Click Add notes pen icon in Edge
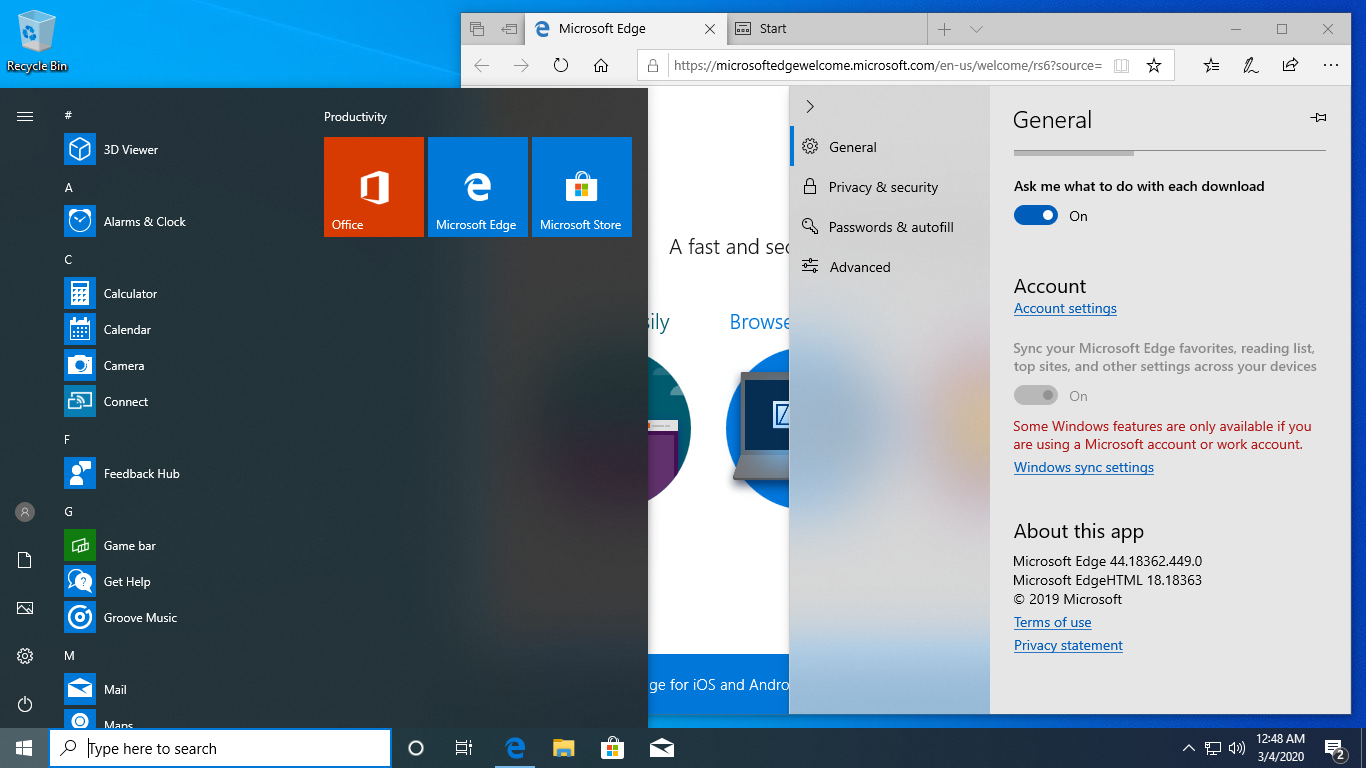This screenshot has width=1366, height=768. pos(1251,66)
